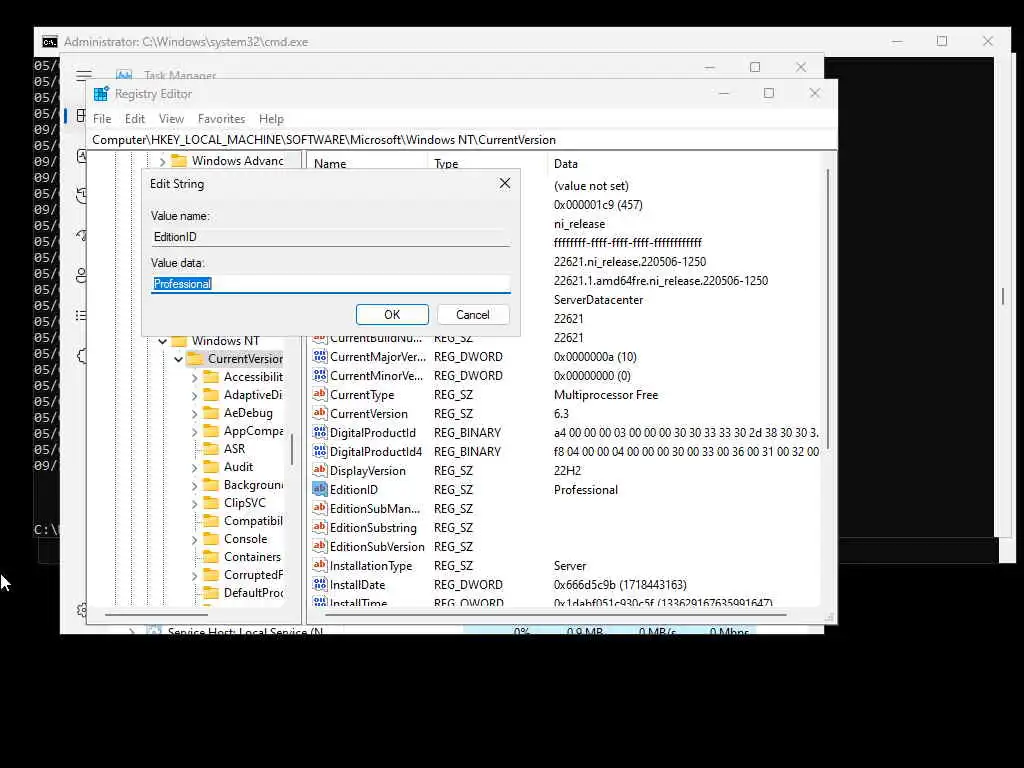Open Task Manager hamburger navigation menu

tap(84, 75)
